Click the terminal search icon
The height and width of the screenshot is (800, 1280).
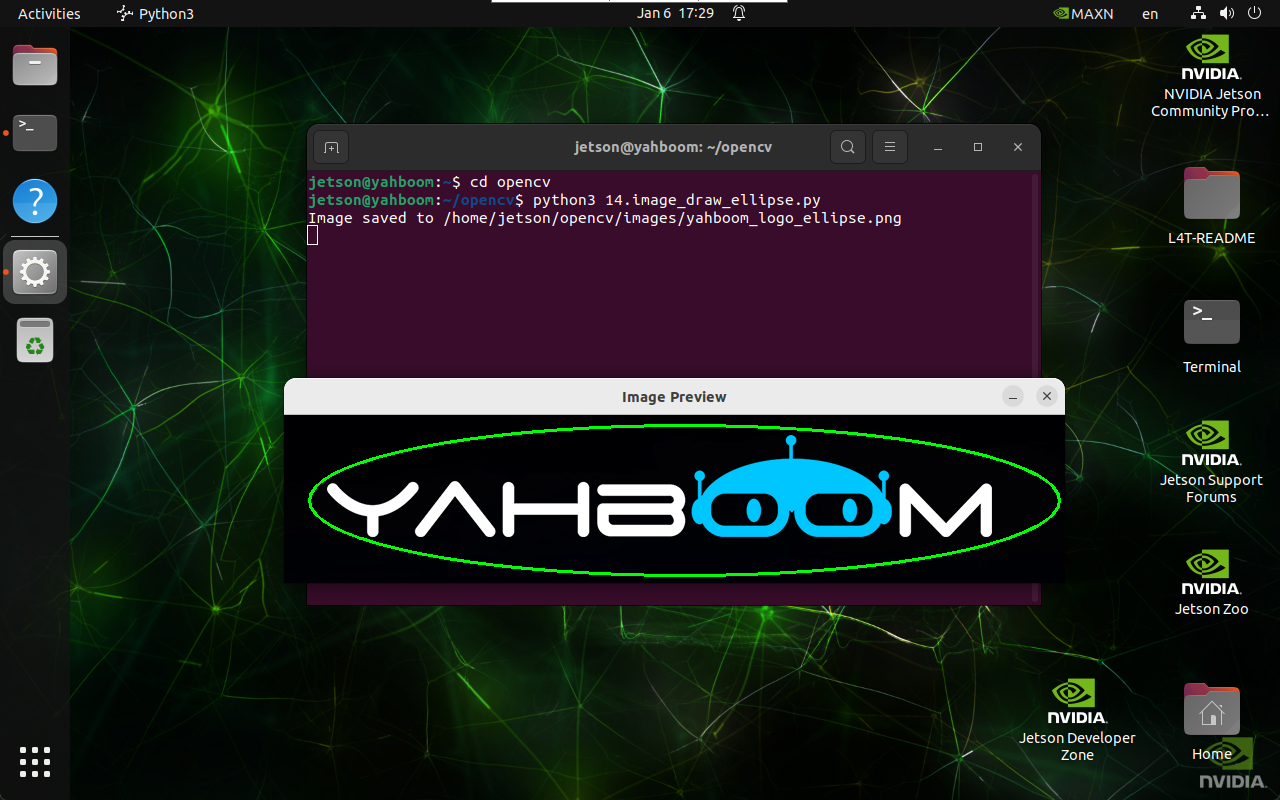click(x=847, y=147)
